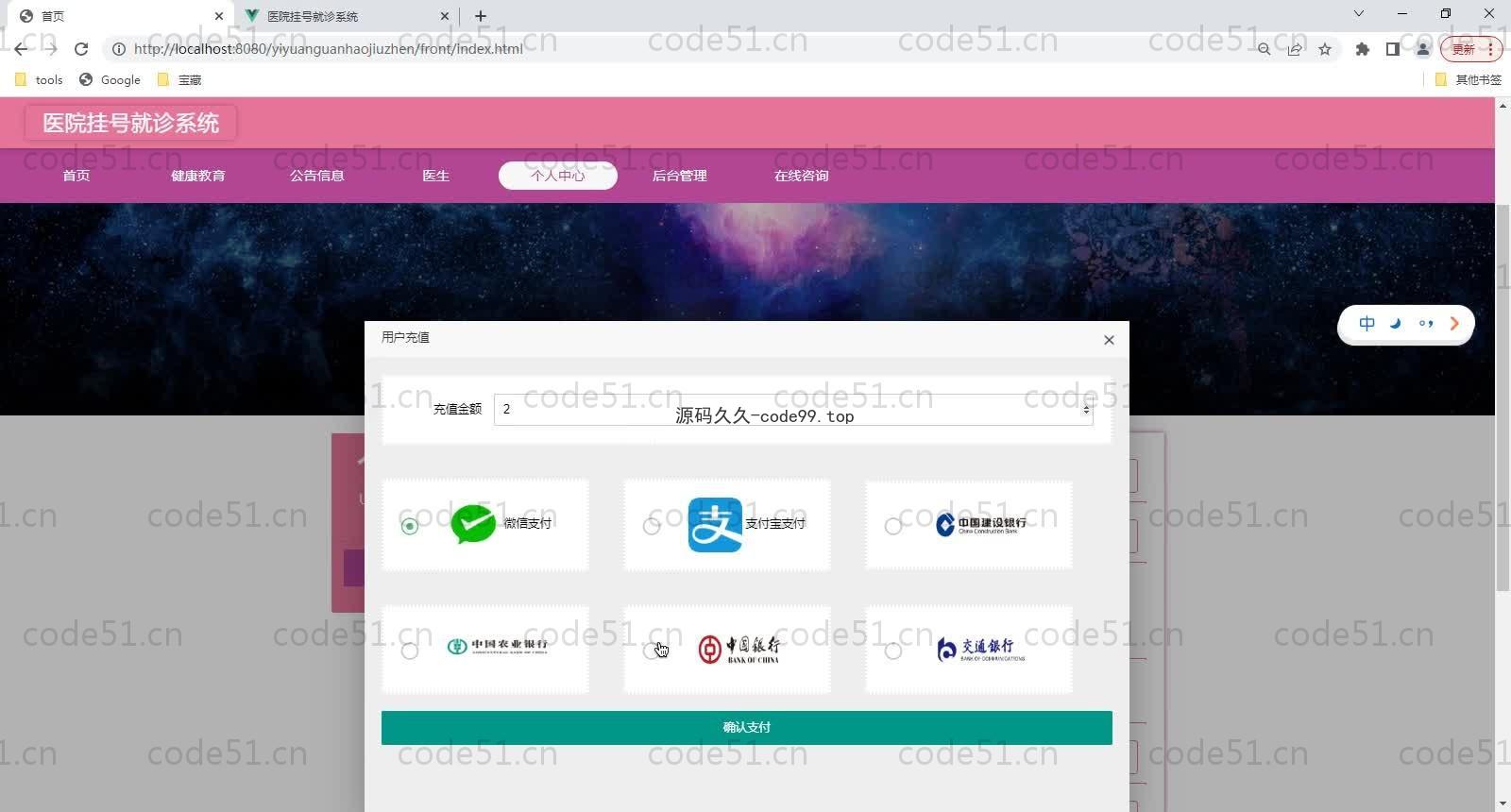The width and height of the screenshot is (1511, 812).
Task: Click the site information icon in address bar
Action: click(119, 49)
